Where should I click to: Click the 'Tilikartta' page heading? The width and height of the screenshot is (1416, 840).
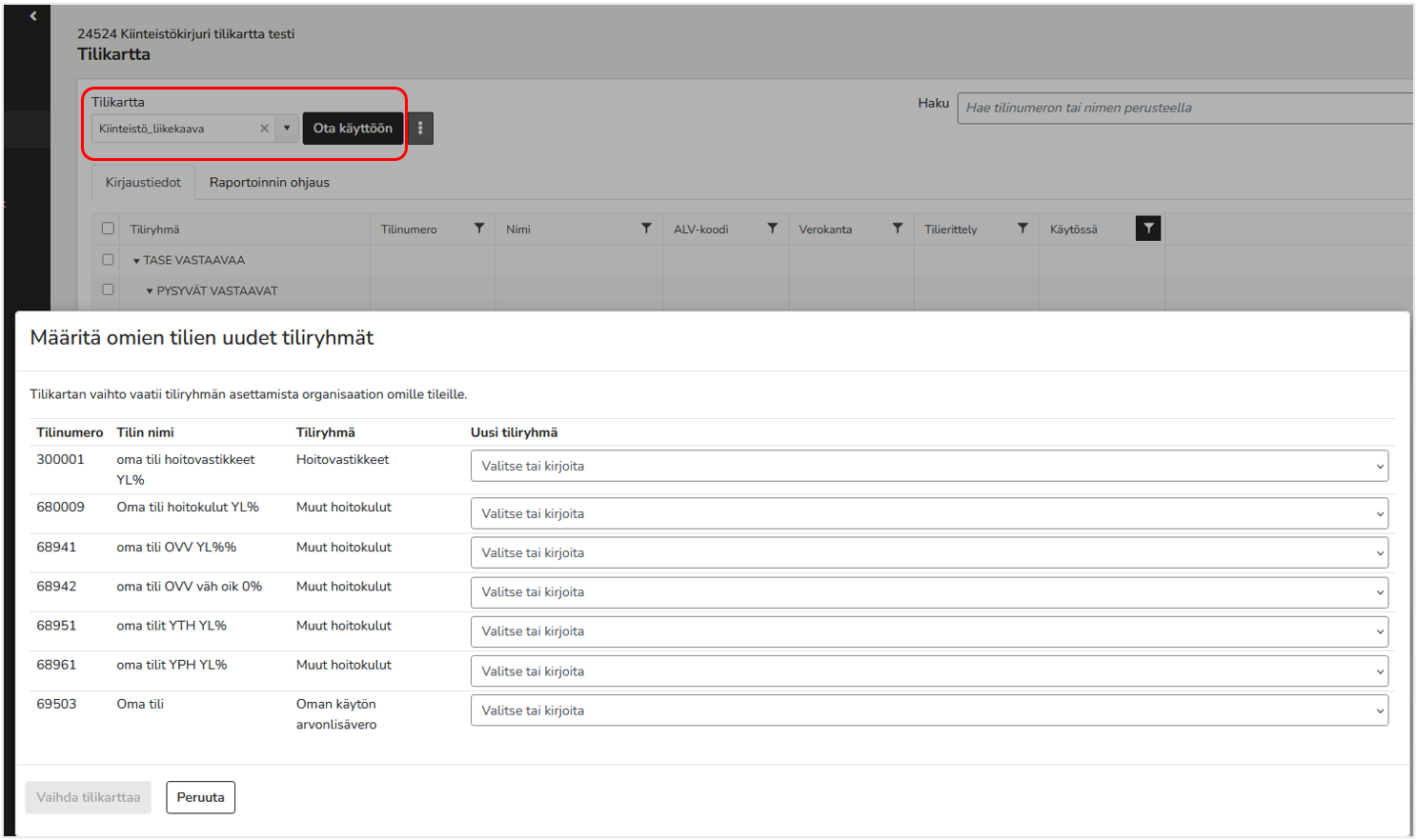[113, 54]
